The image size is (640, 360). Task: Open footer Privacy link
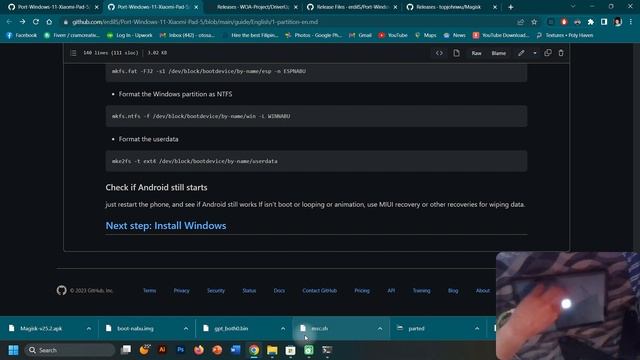pyautogui.click(x=181, y=291)
